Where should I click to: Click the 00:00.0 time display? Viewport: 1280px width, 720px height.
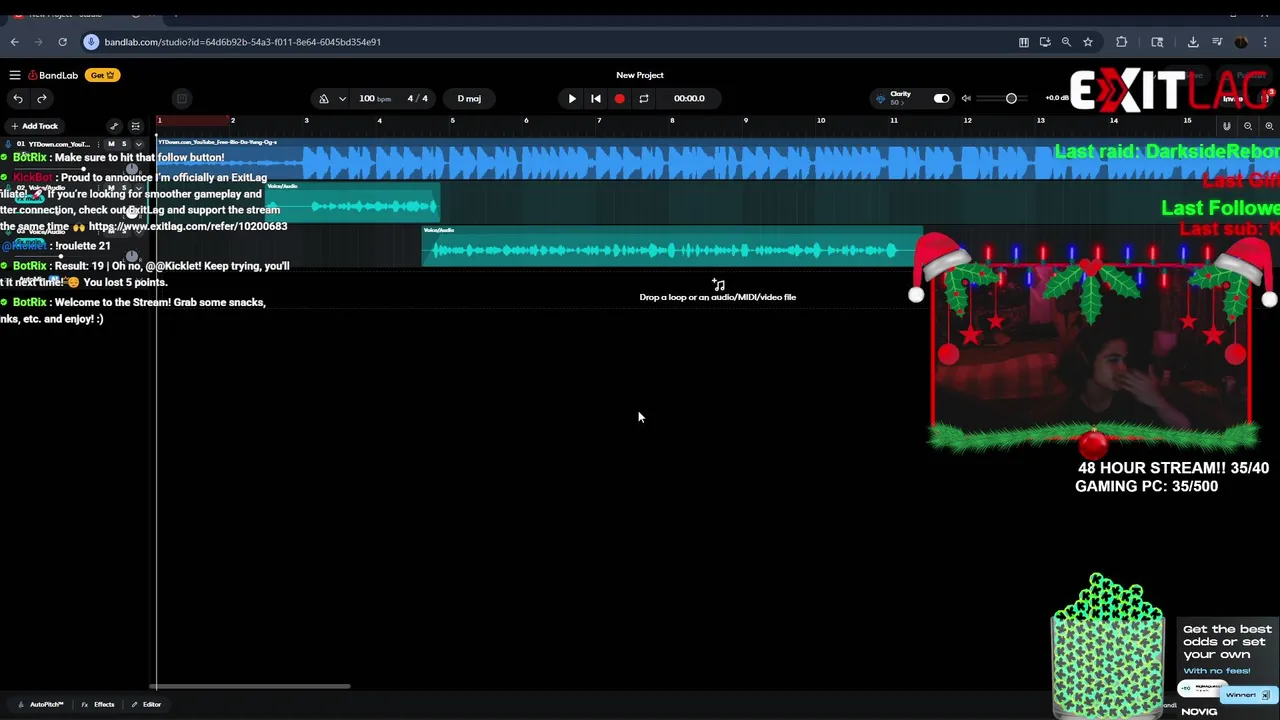tap(689, 98)
